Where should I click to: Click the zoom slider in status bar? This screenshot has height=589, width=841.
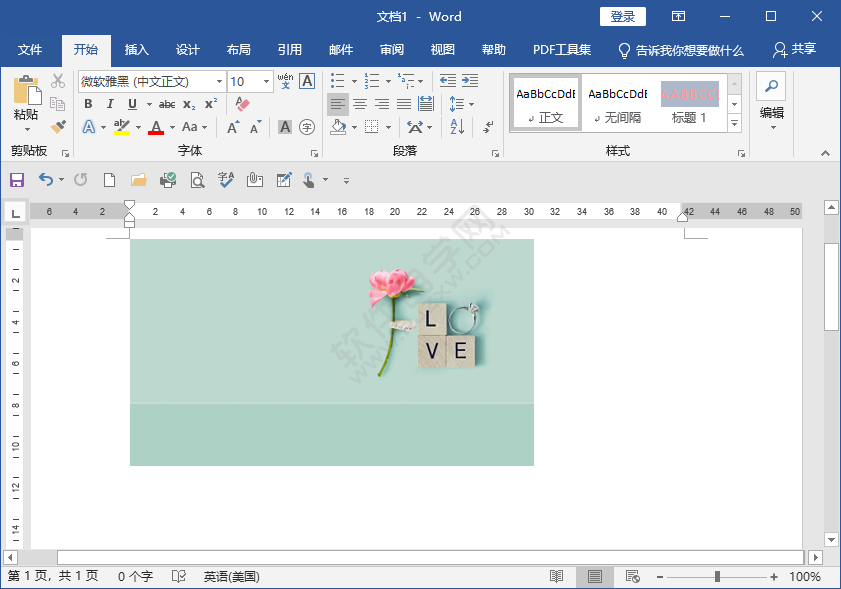pyautogui.click(x=717, y=577)
